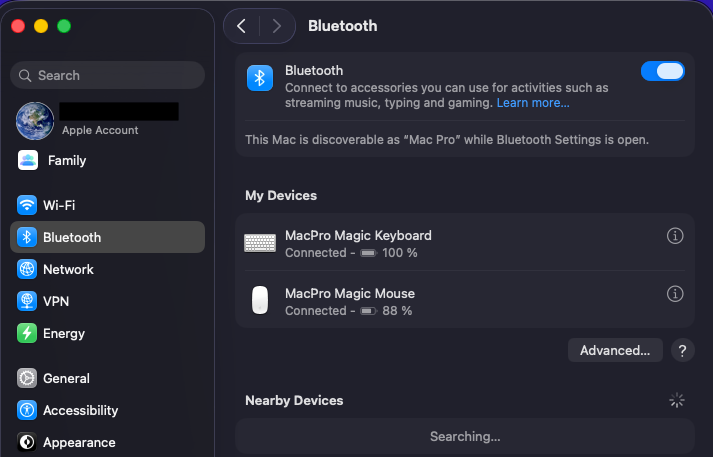This screenshot has width=713, height=457.
Task: Select MacPro Magic Mouse device name
Action: tap(350, 293)
